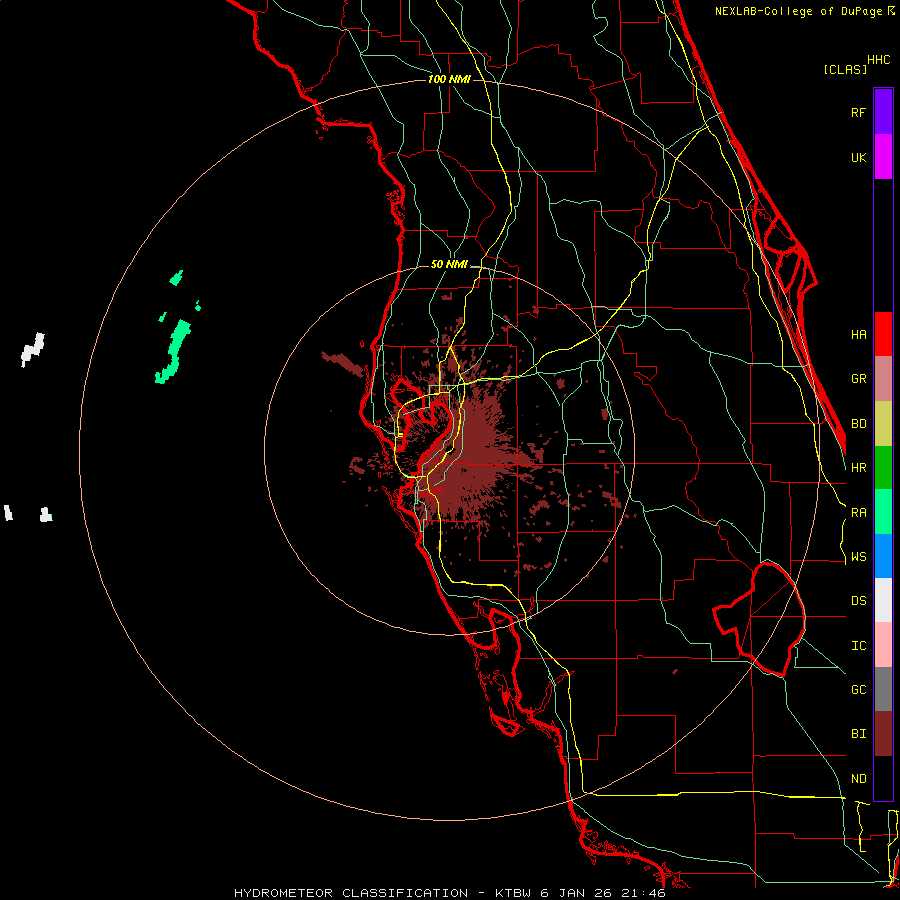Screen dimensions: 900x900
Task: Click the "HR" legend label
Action: 858,468
